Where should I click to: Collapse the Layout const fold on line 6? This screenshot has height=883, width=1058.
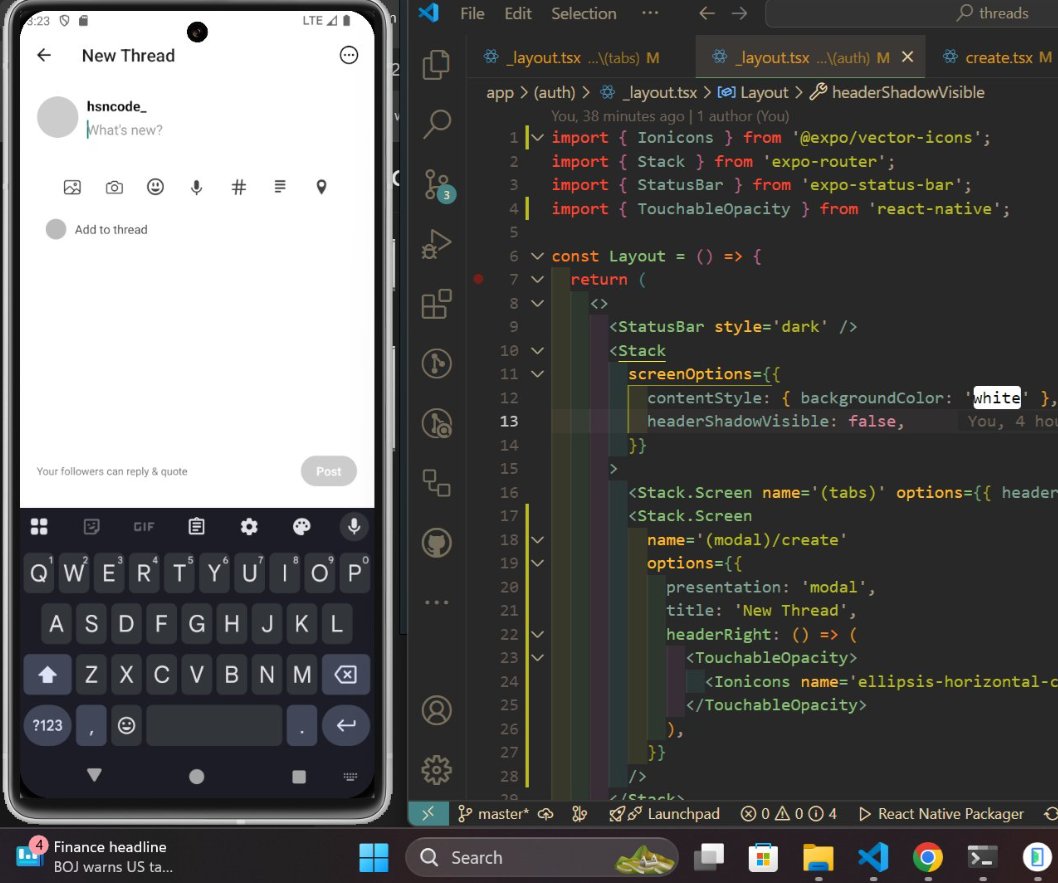tap(536, 256)
